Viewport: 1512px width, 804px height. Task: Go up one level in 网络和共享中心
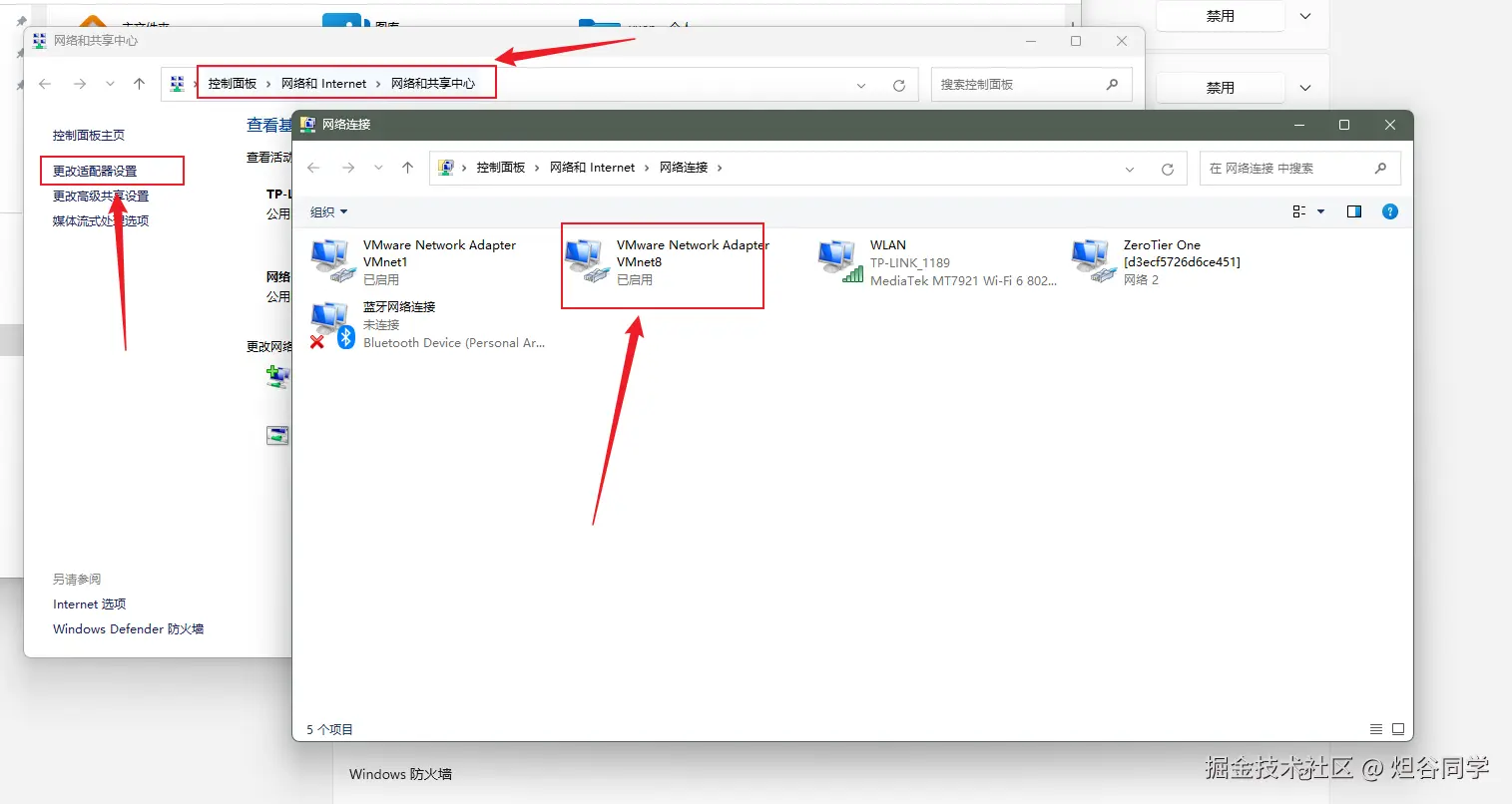[139, 84]
